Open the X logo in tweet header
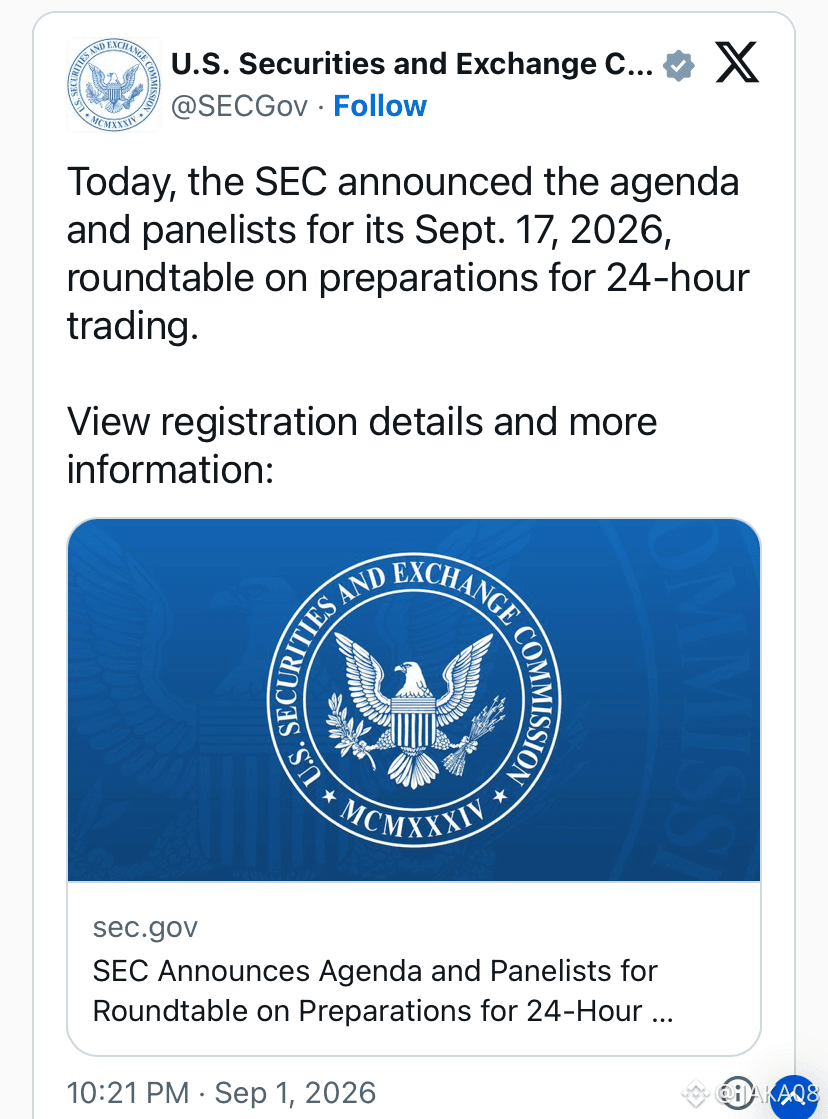Viewport: 828px width, 1119px height. 737,63
